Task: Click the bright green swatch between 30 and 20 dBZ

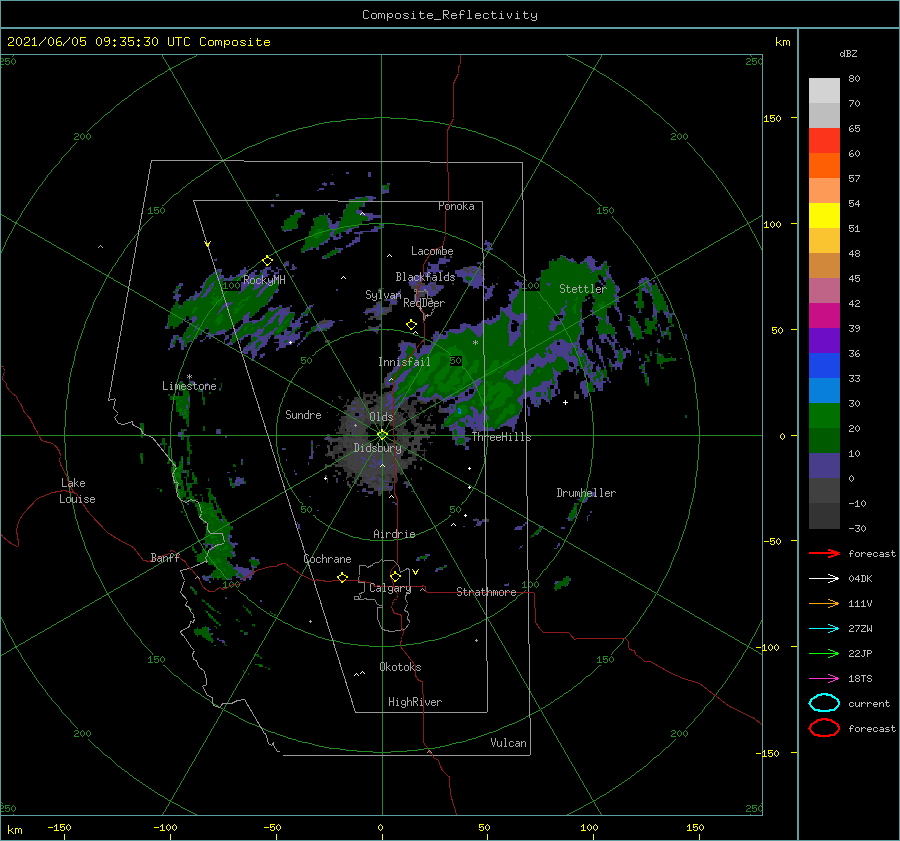Action: pyautogui.click(x=824, y=416)
